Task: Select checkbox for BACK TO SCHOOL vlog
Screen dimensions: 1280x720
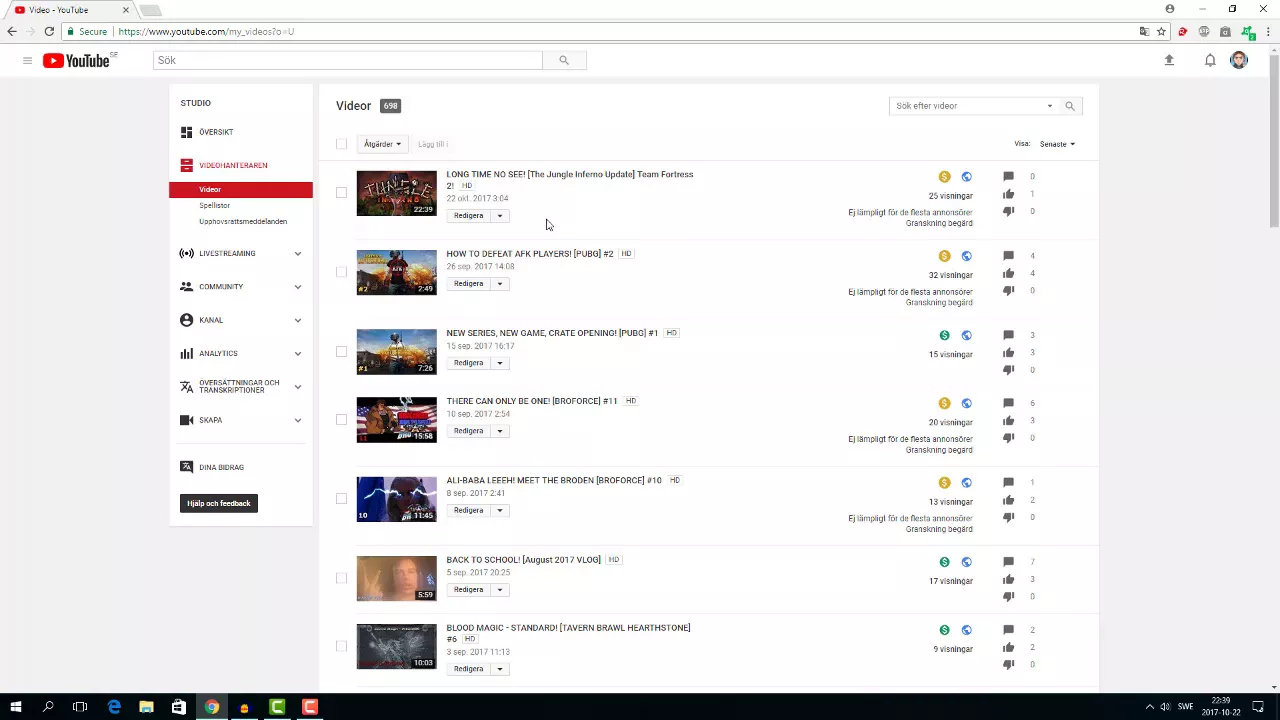Action: (341, 578)
